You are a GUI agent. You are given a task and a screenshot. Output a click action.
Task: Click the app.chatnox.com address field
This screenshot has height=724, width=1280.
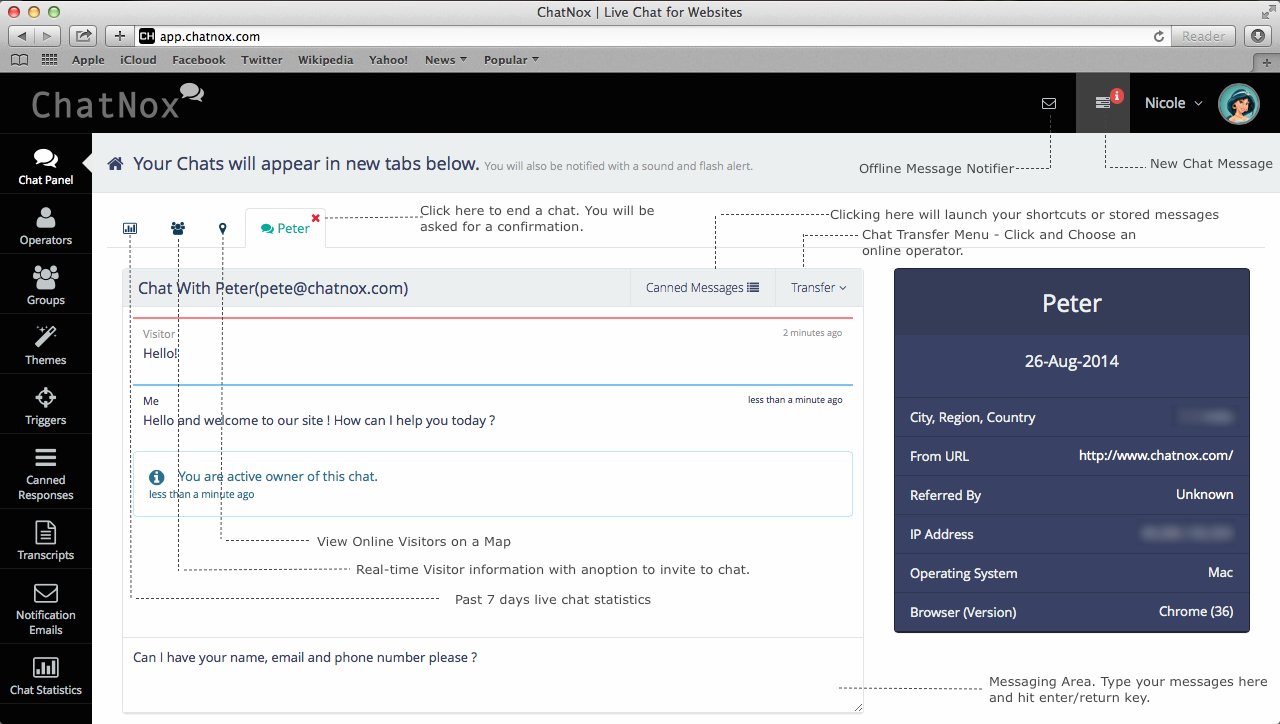(x=650, y=36)
